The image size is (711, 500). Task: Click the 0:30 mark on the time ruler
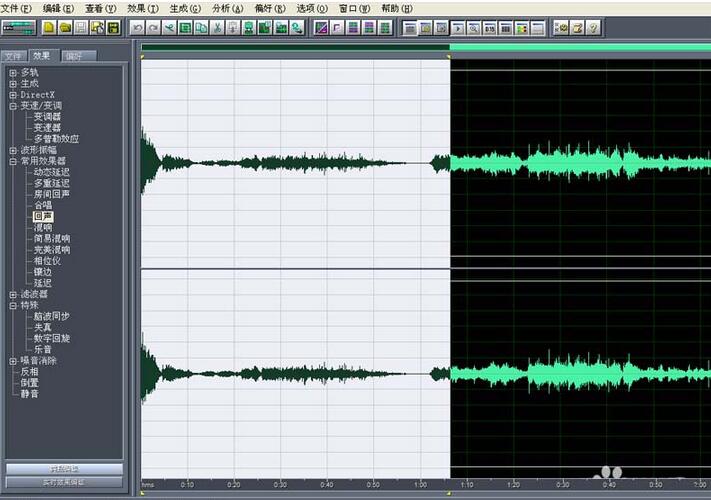pyautogui.click(x=279, y=485)
